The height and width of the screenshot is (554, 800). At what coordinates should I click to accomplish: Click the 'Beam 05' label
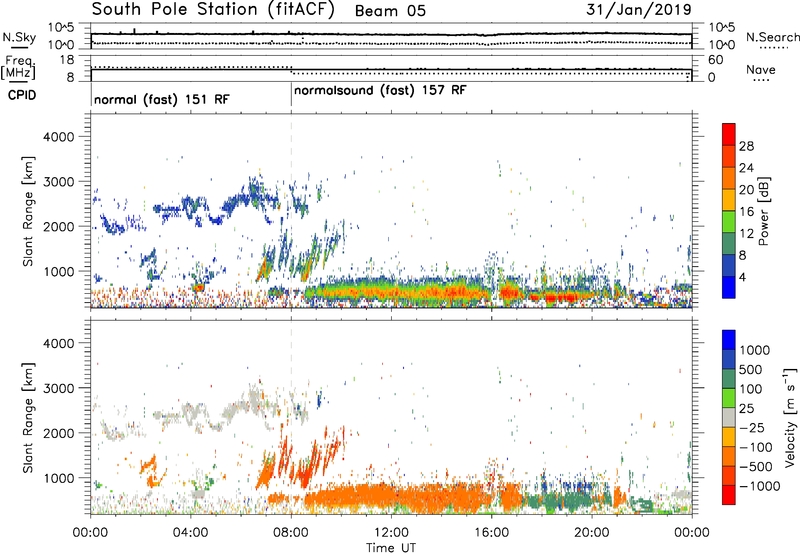390,11
